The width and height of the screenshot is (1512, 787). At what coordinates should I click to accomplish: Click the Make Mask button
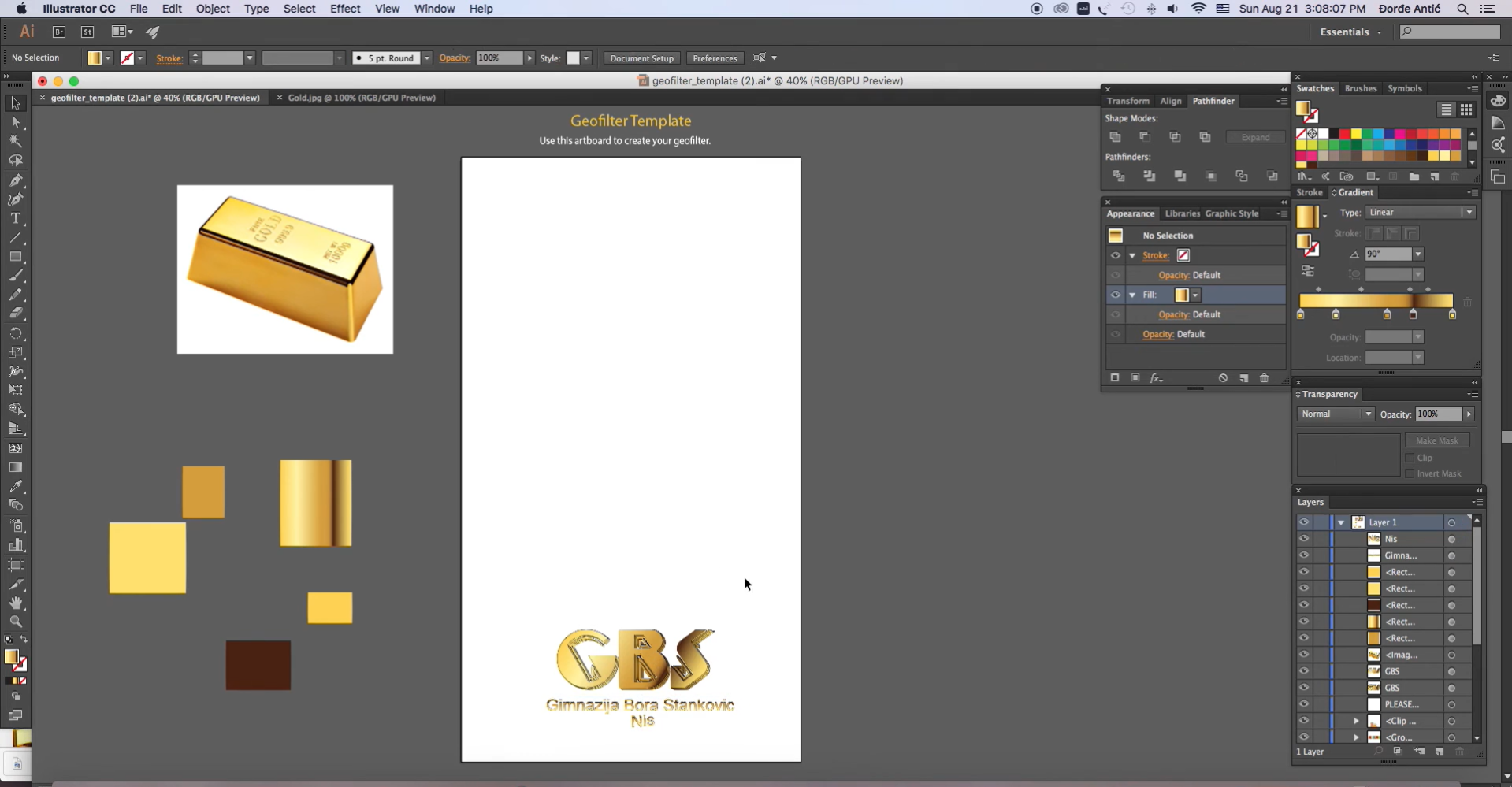(x=1437, y=440)
